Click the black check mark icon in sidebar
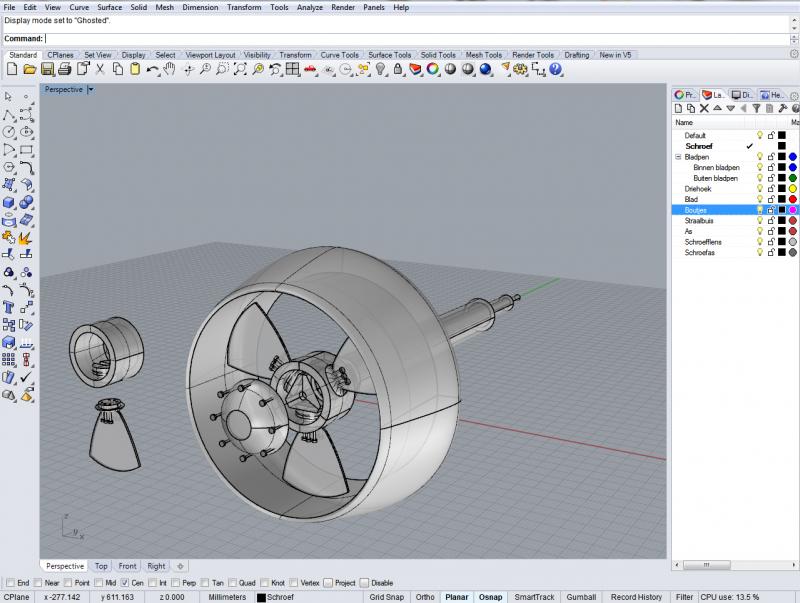 click(26, 377)
